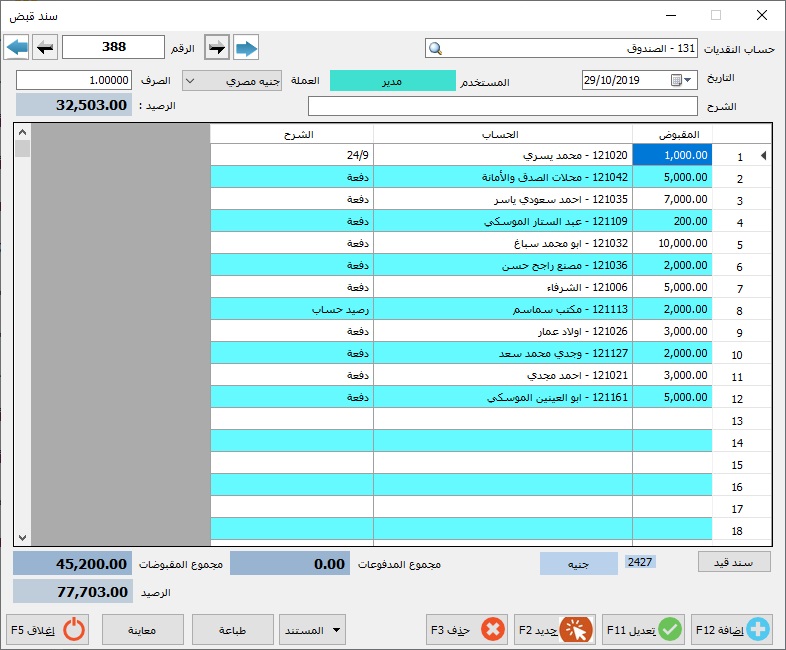The height and width of the screenshot is (650, 786).
Task: Click the description cell 24/9
Action: point(292,155)
